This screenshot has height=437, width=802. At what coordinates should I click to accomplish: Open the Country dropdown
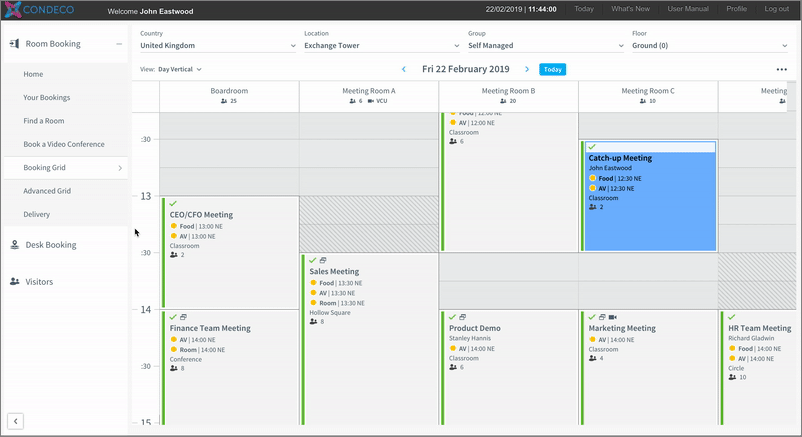point(218,46)
